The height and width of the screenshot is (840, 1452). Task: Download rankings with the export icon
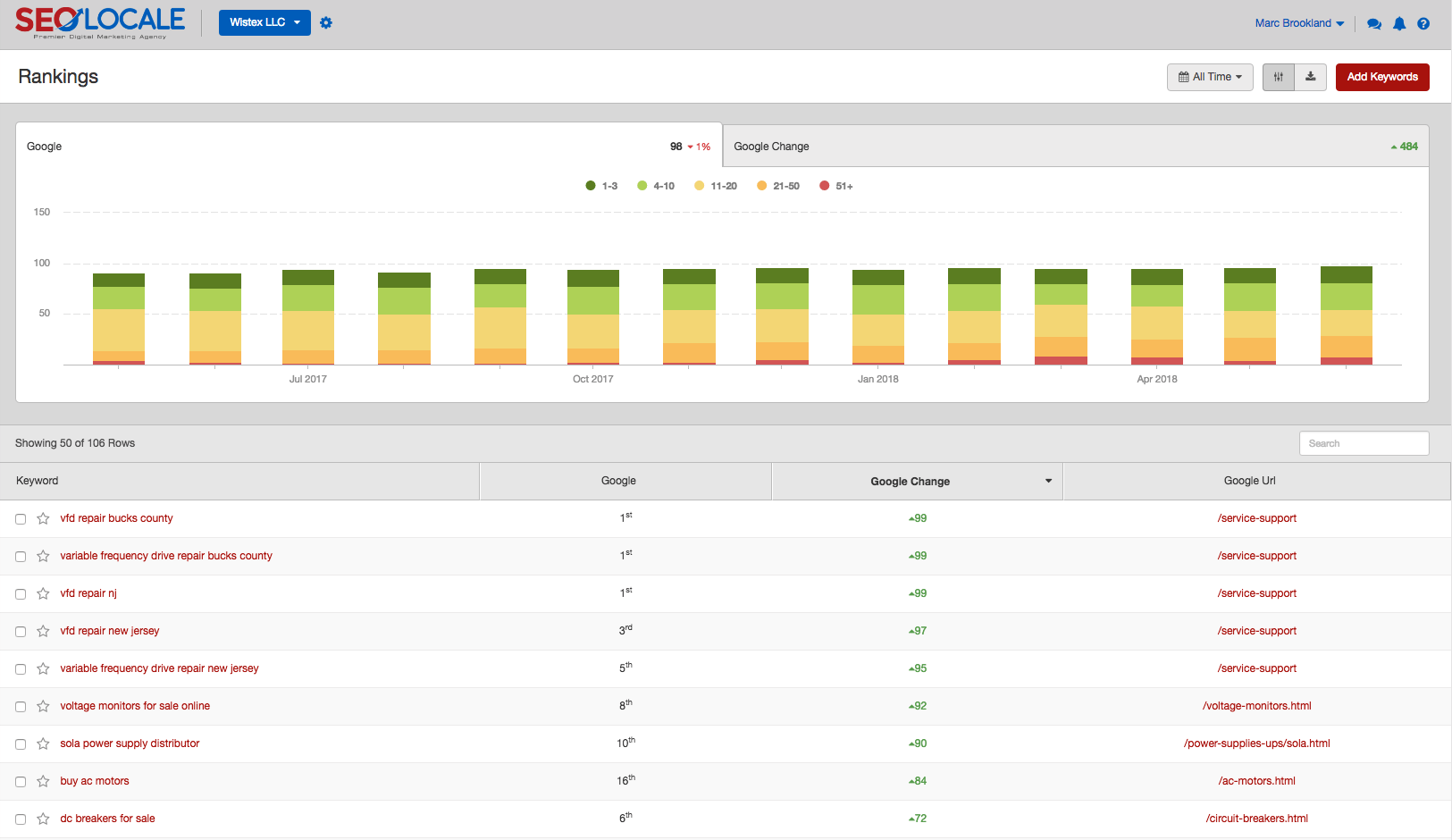tap(1311, 77)
